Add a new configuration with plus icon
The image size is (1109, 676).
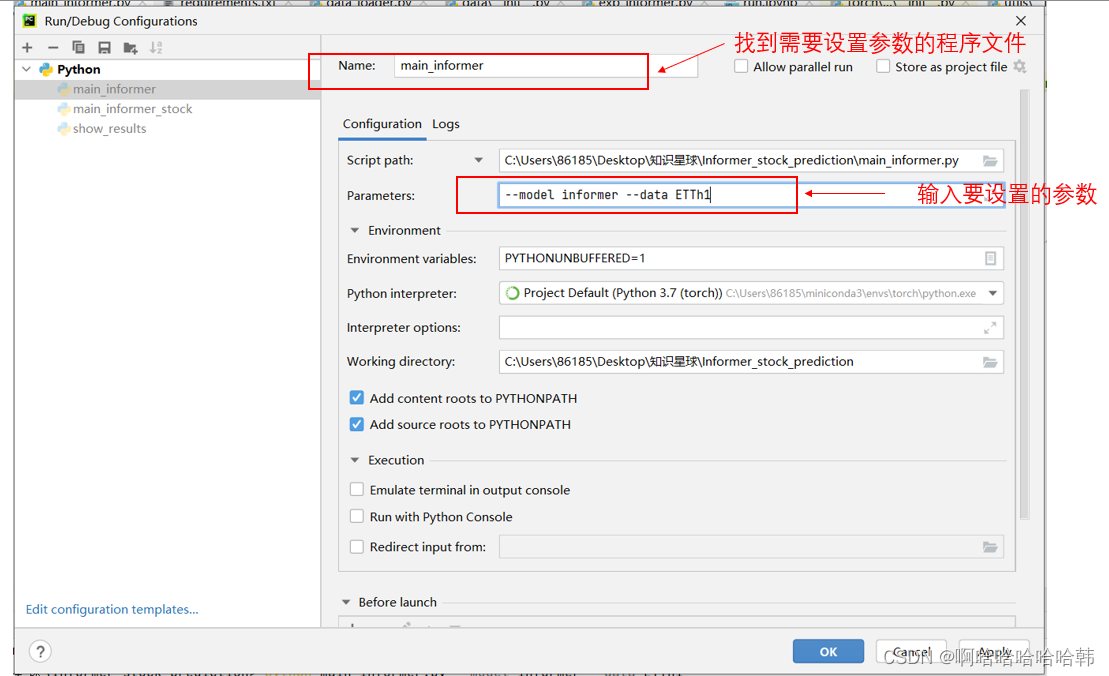(27, 47)
